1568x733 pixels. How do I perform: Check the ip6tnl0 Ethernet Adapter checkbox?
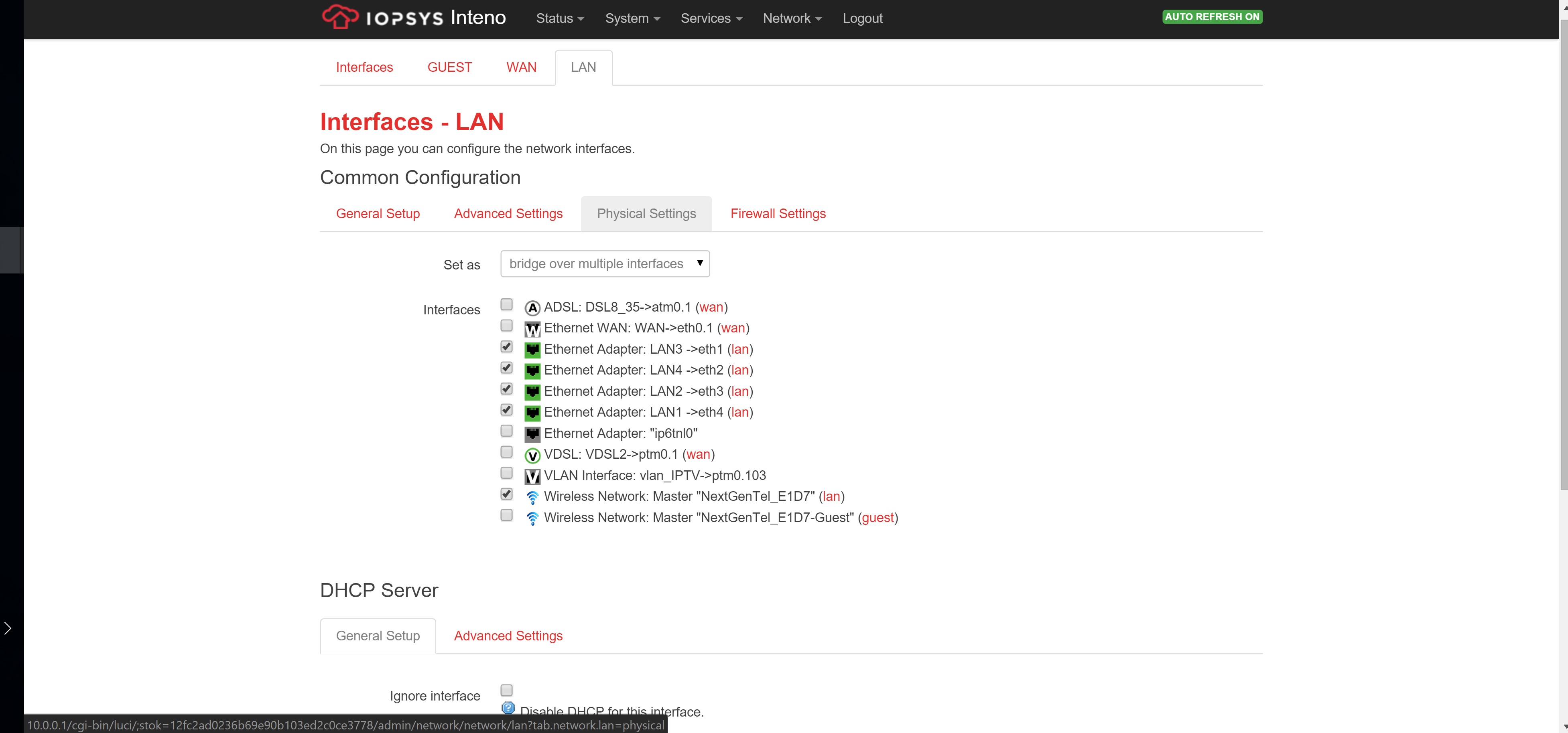[506, 431]
